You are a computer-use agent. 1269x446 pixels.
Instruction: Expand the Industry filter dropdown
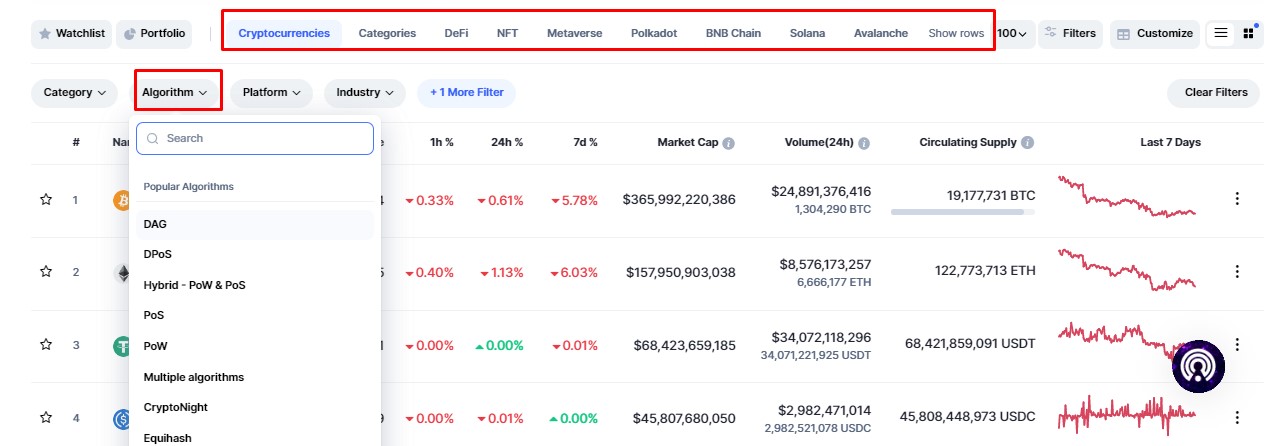click(364, 93)
